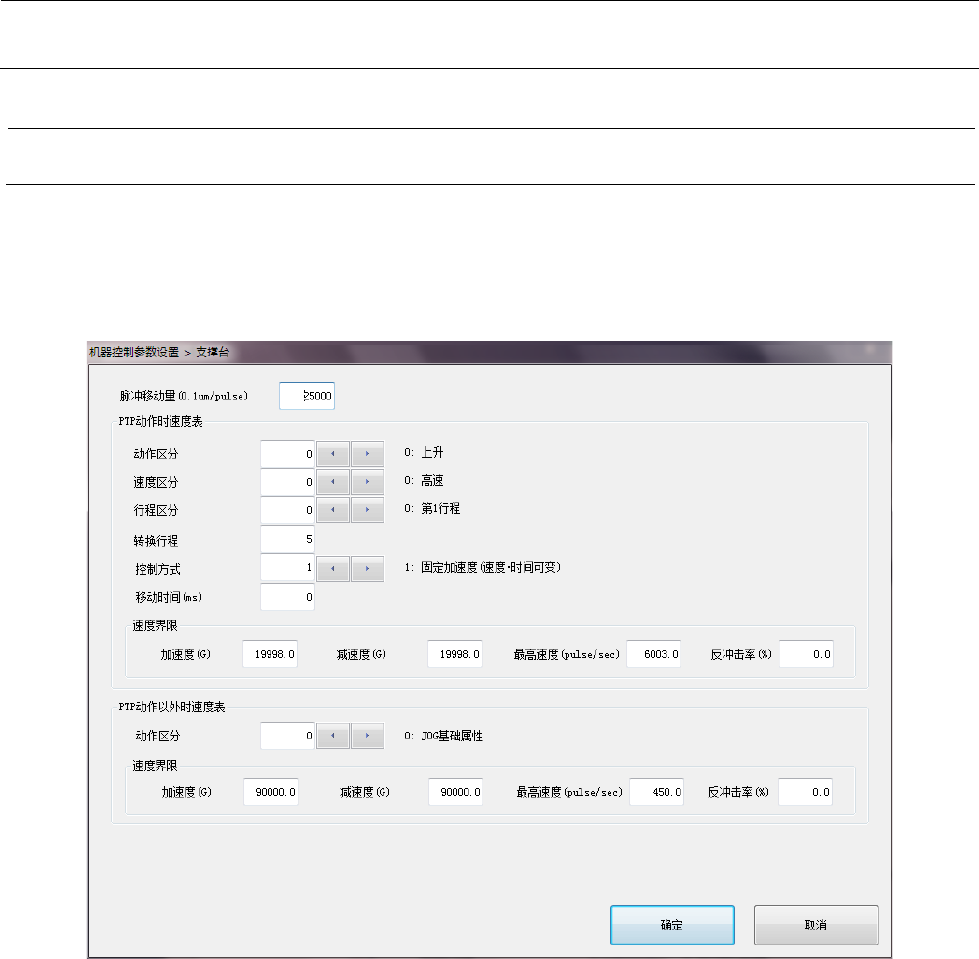Viewport: 979px width, 959px height.
Task: Edit 减速度(G) field showing 90000.0
Action: click(x=455, y=792)
